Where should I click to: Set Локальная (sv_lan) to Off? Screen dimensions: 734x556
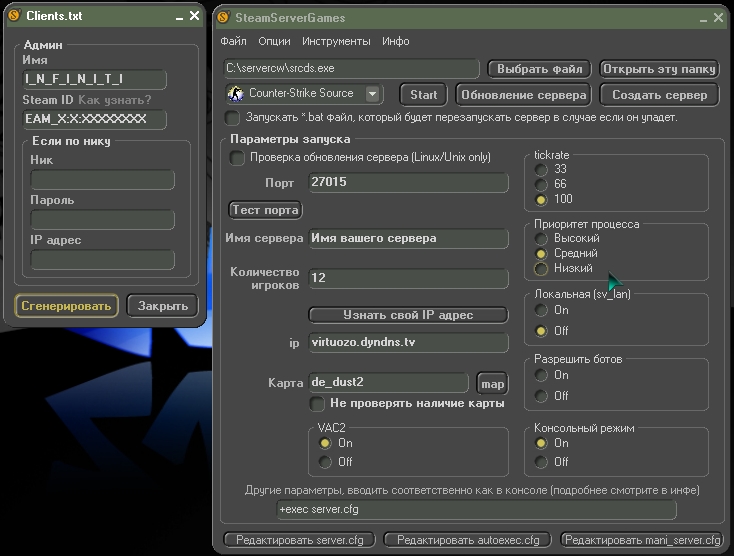pyautogui.click(x=541, y=331)
